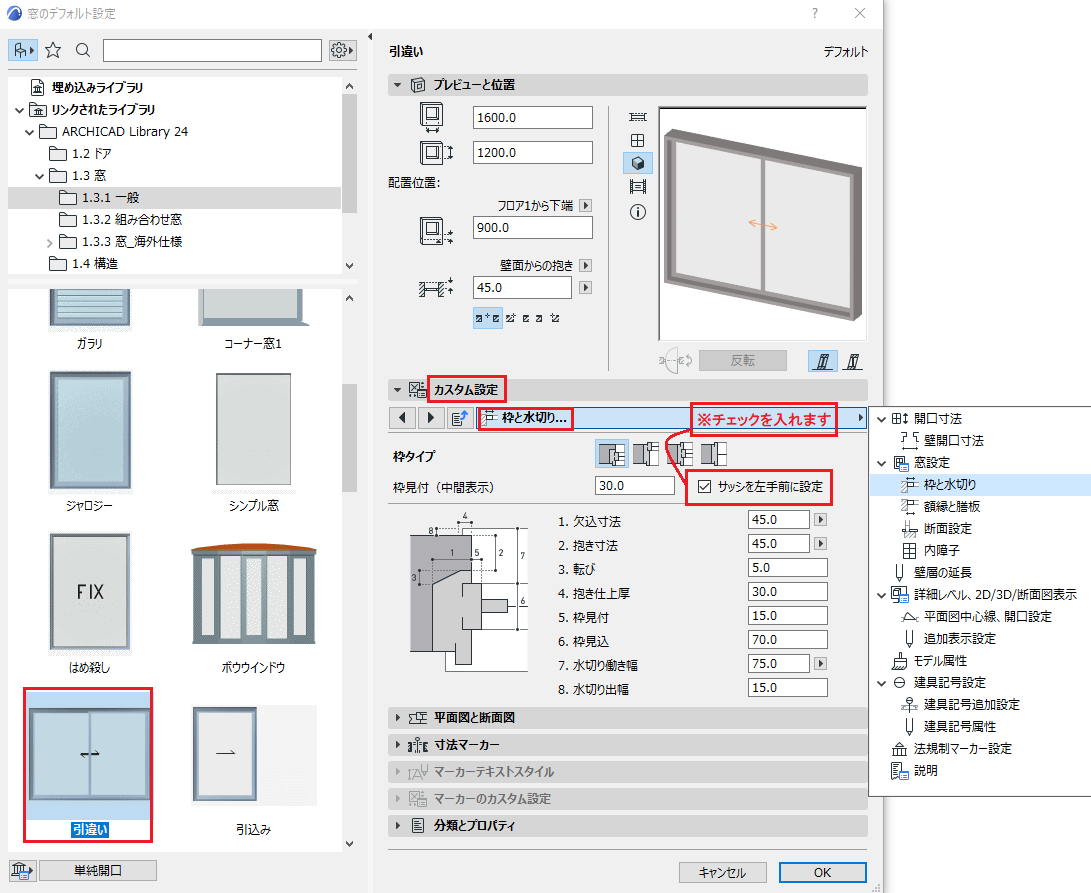Go to the next custom settings page
1091x893 pixels.
(x=431, y=418)
